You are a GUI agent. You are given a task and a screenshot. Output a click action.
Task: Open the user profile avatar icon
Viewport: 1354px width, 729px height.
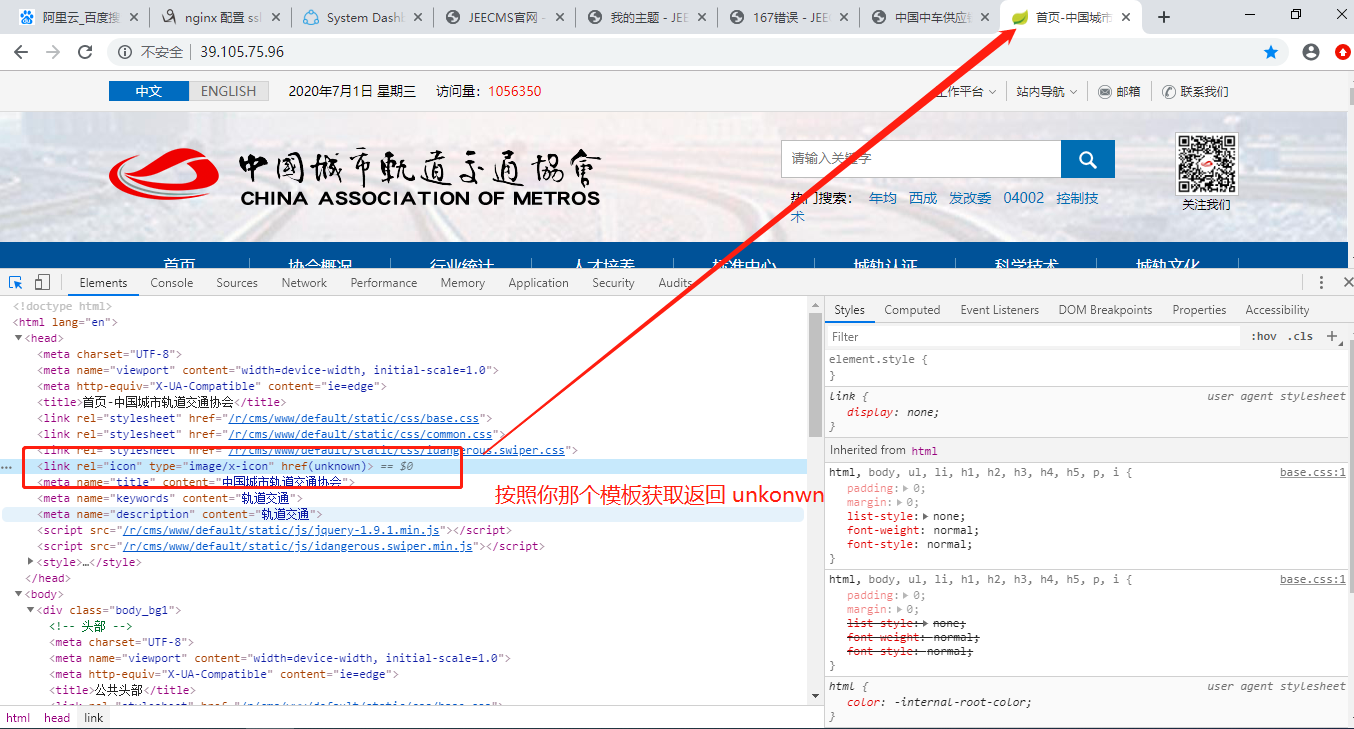1311,52
